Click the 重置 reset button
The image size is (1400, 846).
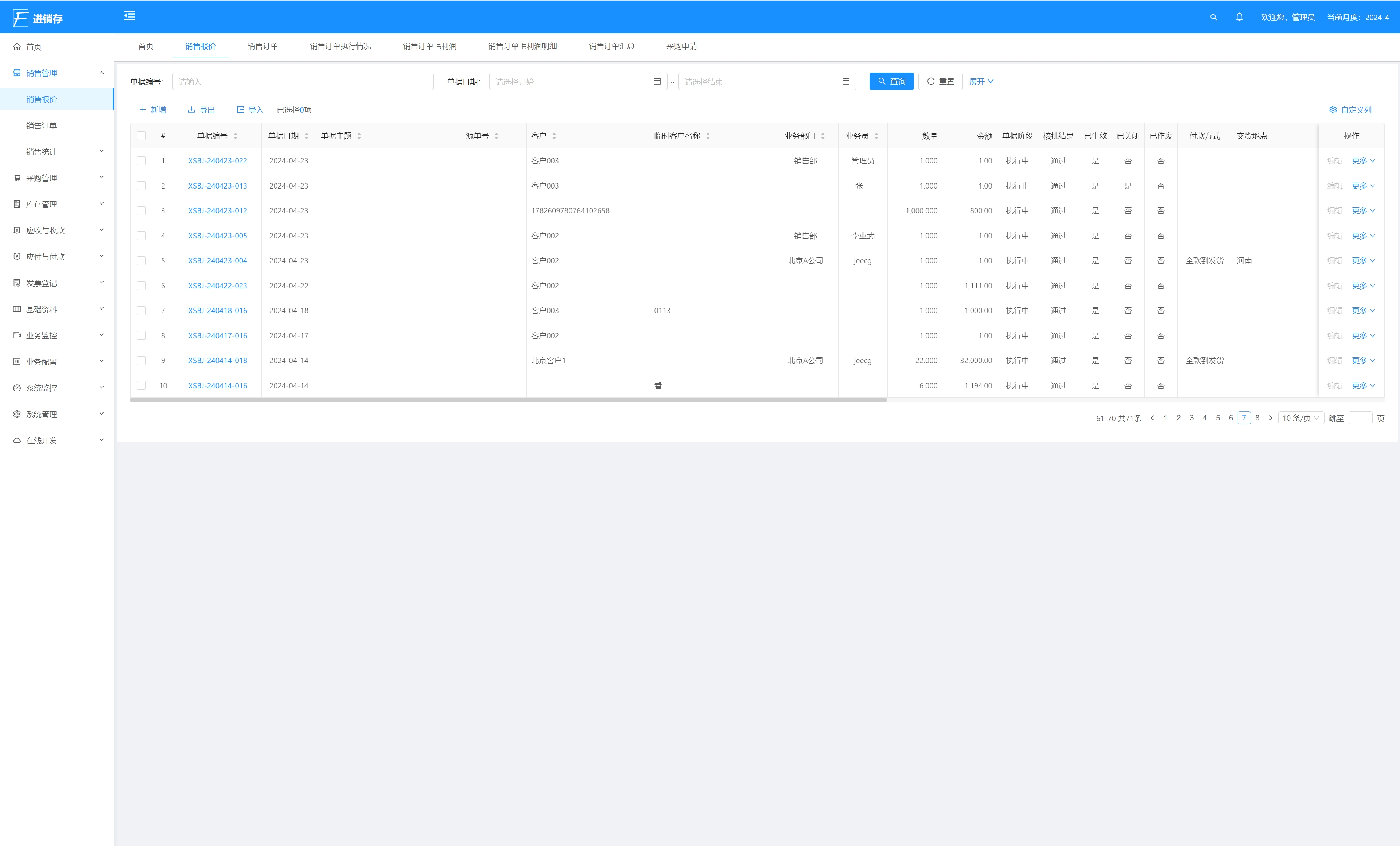[940, 81]
